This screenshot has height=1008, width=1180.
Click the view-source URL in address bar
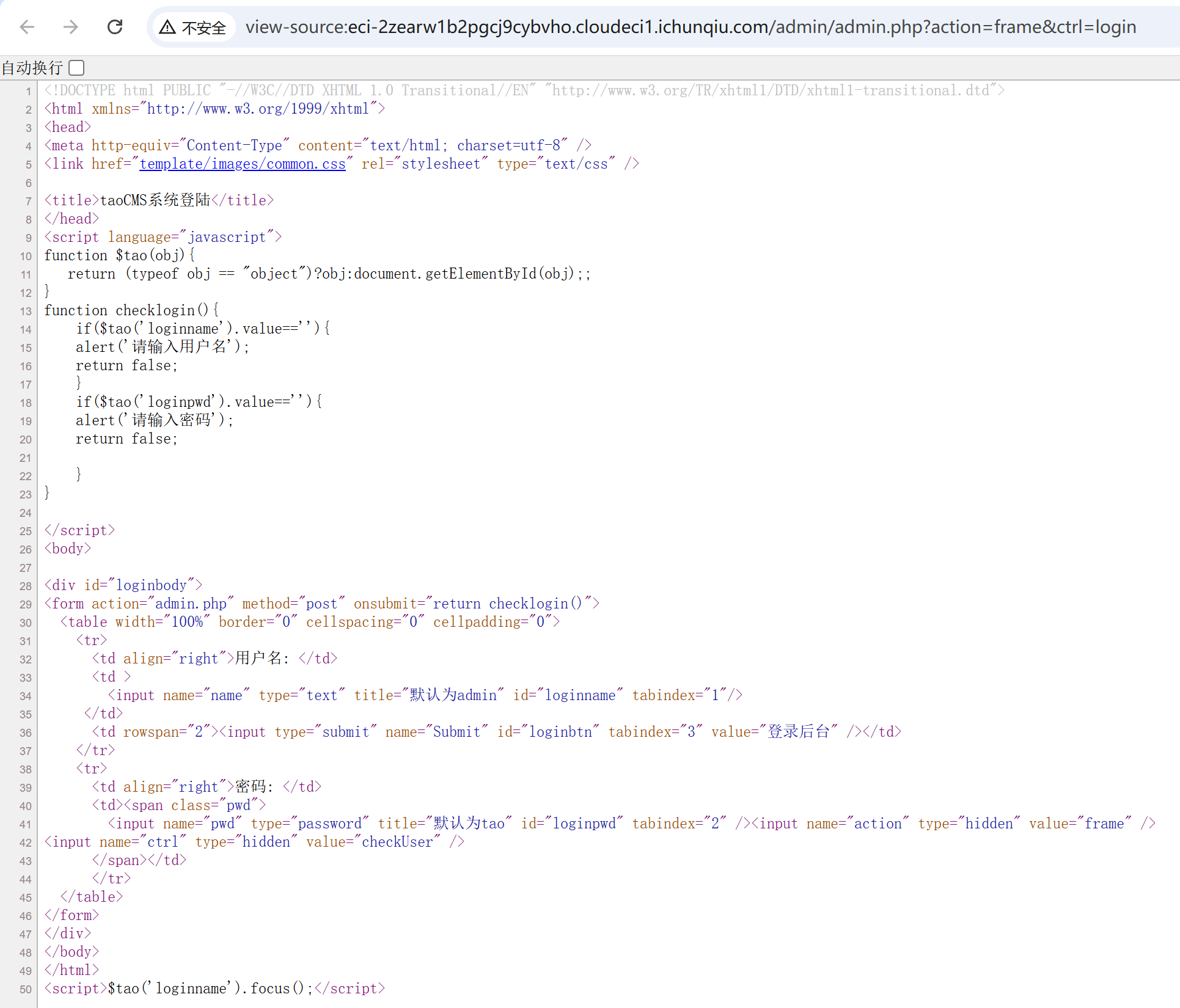[691, 27]
